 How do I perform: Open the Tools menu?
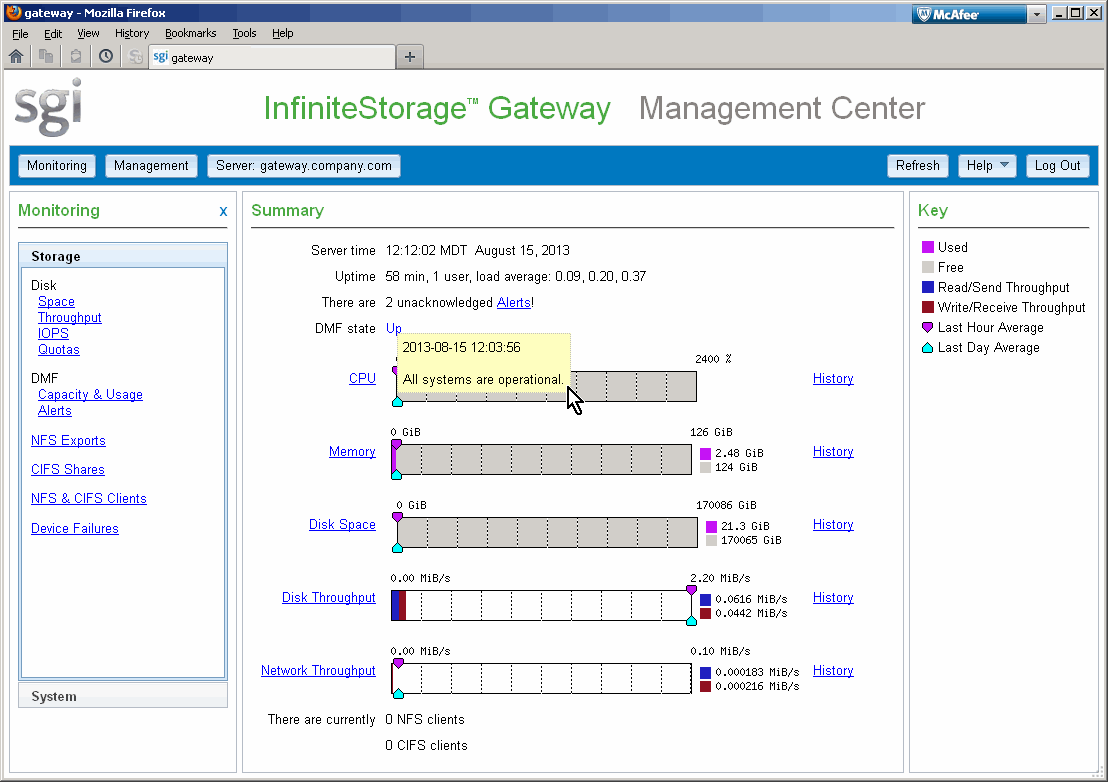tap(244, 33)
